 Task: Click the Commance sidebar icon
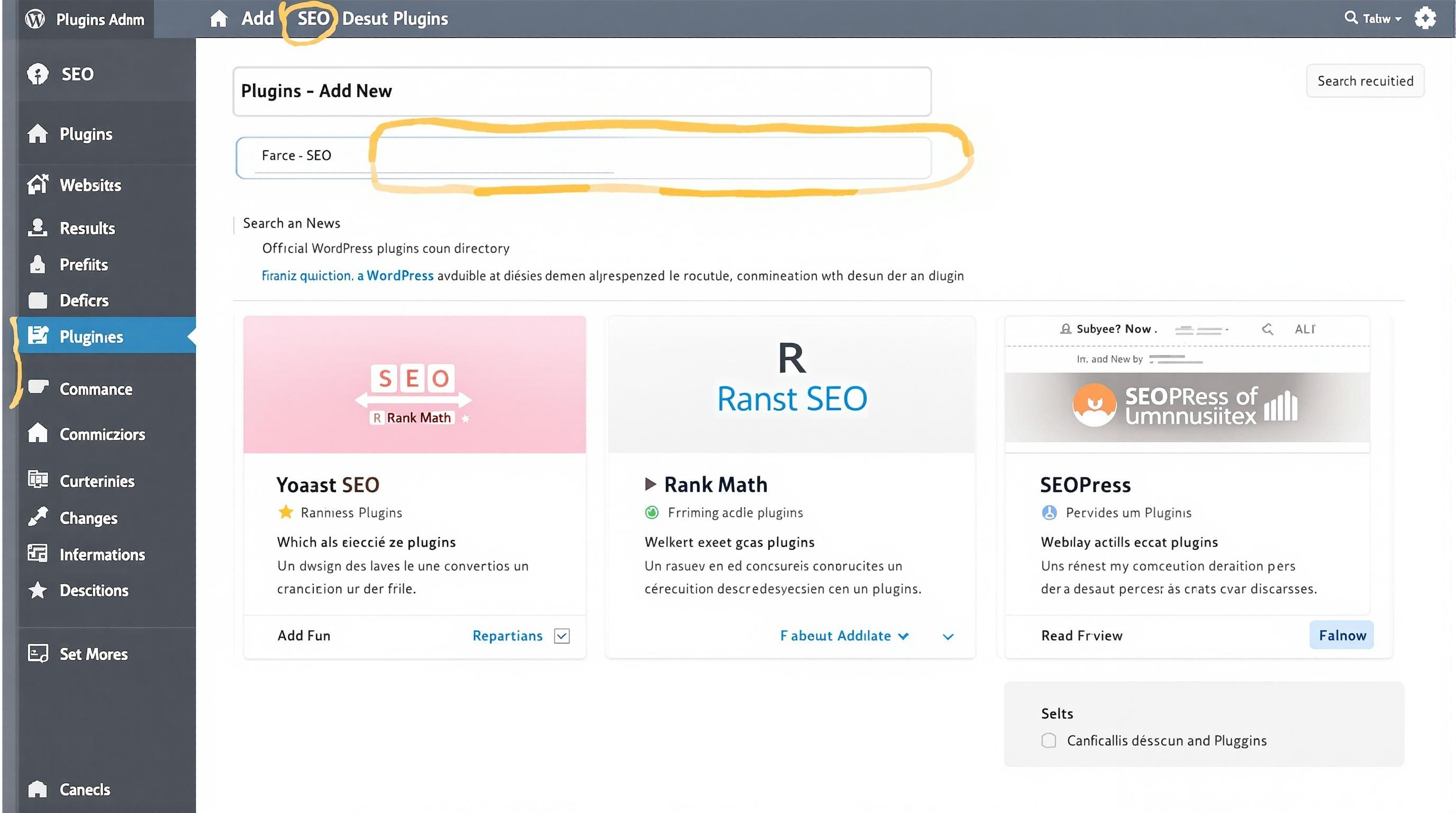(x=38, y=387)
